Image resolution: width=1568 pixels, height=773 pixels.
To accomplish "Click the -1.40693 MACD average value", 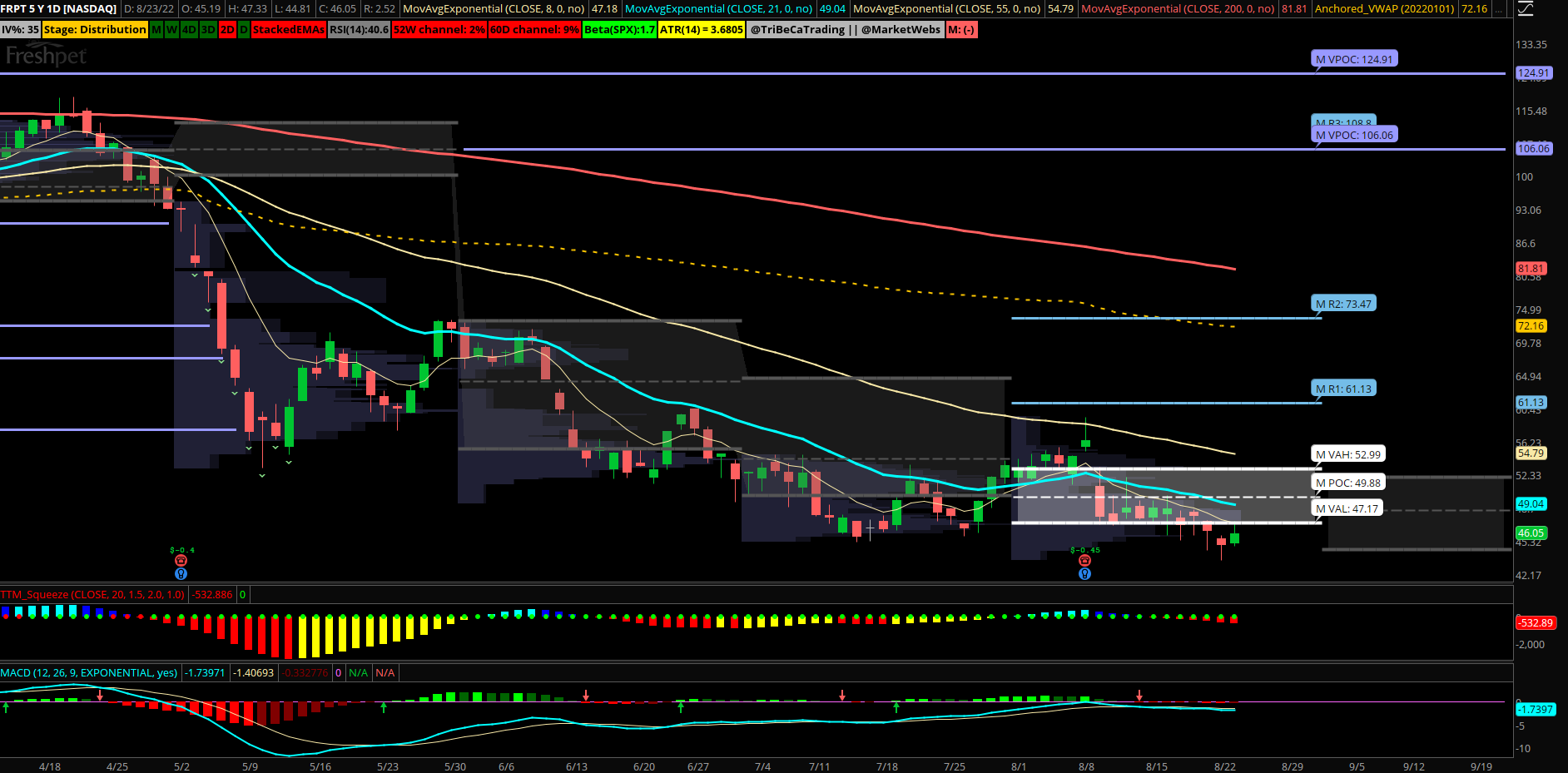I will pyautogui.click(x=253, y=673).
